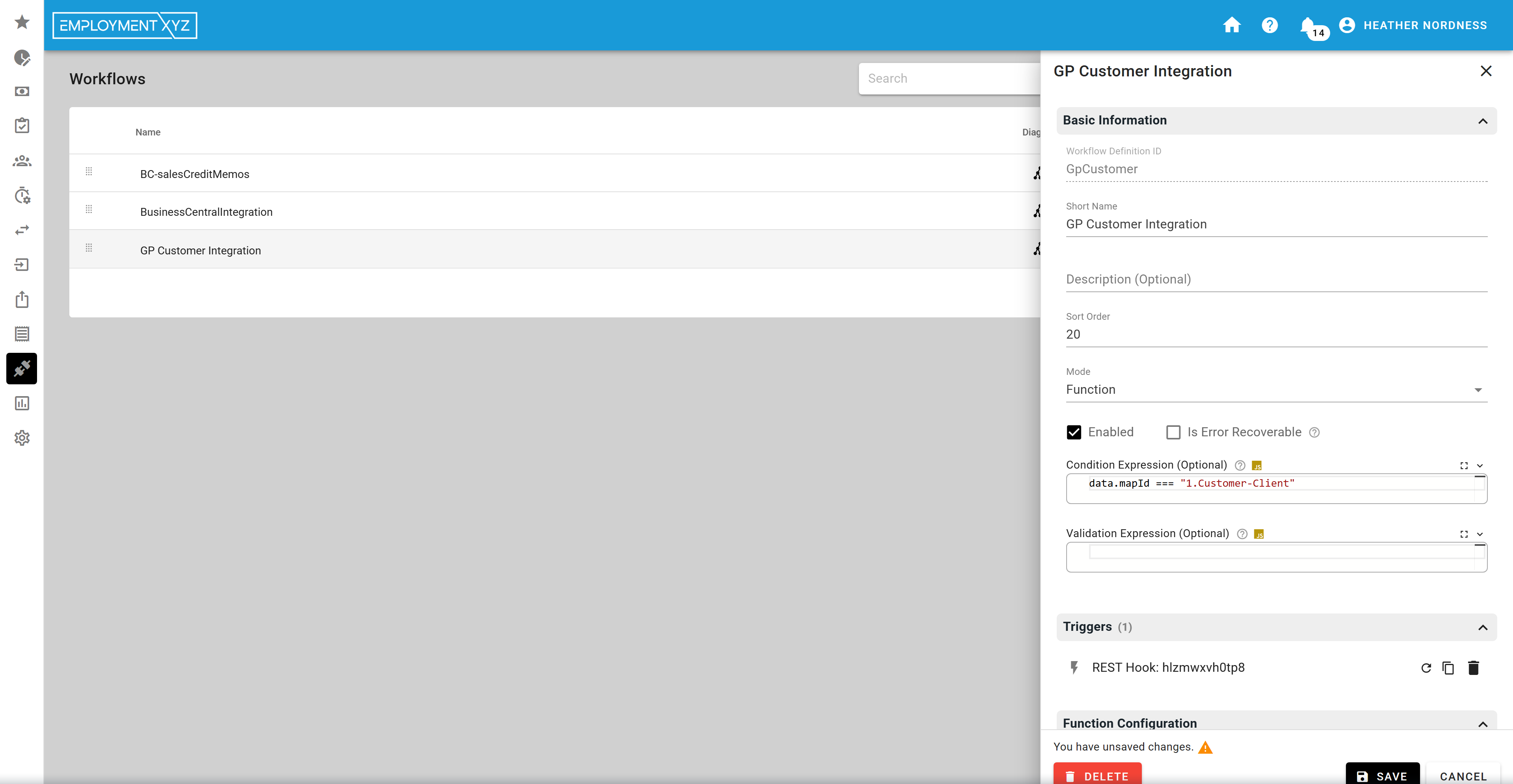
Task: Expand Condition Expression editor to fullscreen
Action: tap(1464, 465)
